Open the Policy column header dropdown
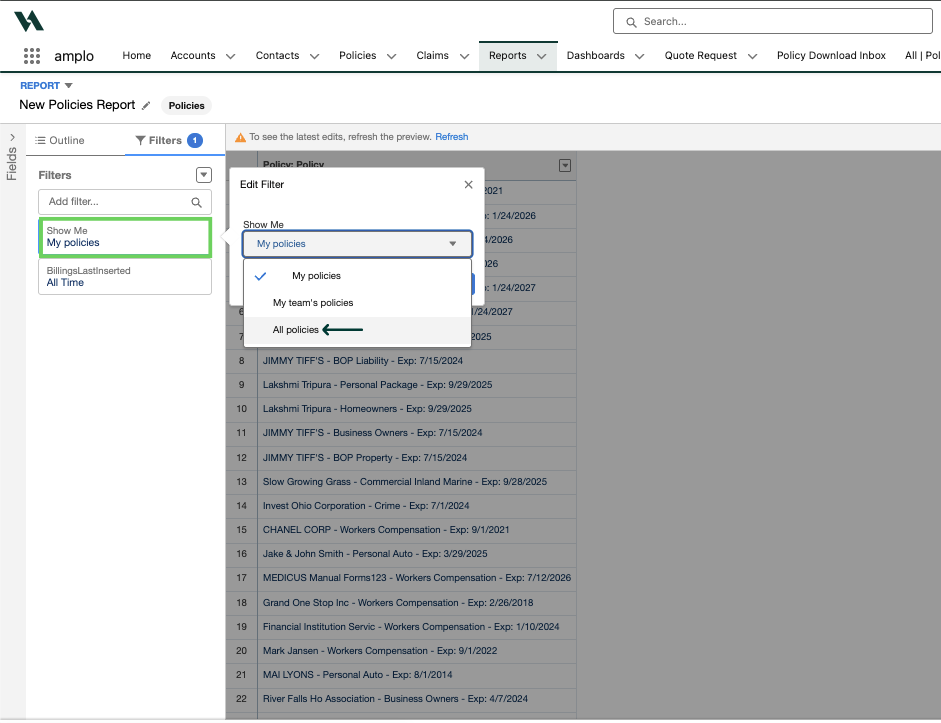 [565, 166]
